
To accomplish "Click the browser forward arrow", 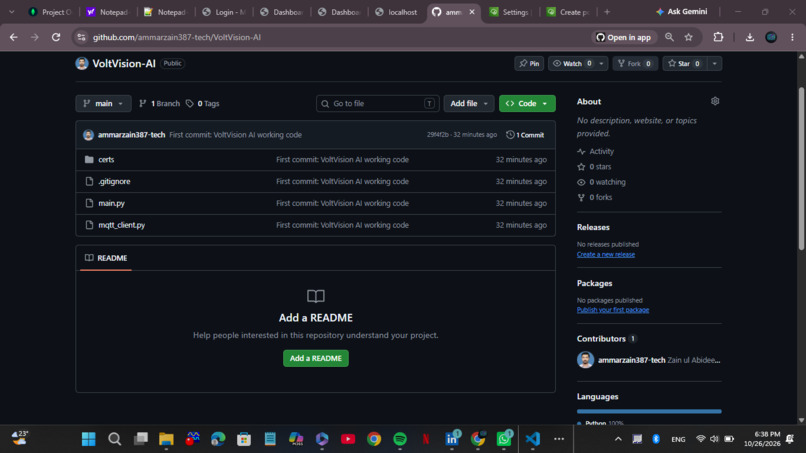I will point(34,37).
